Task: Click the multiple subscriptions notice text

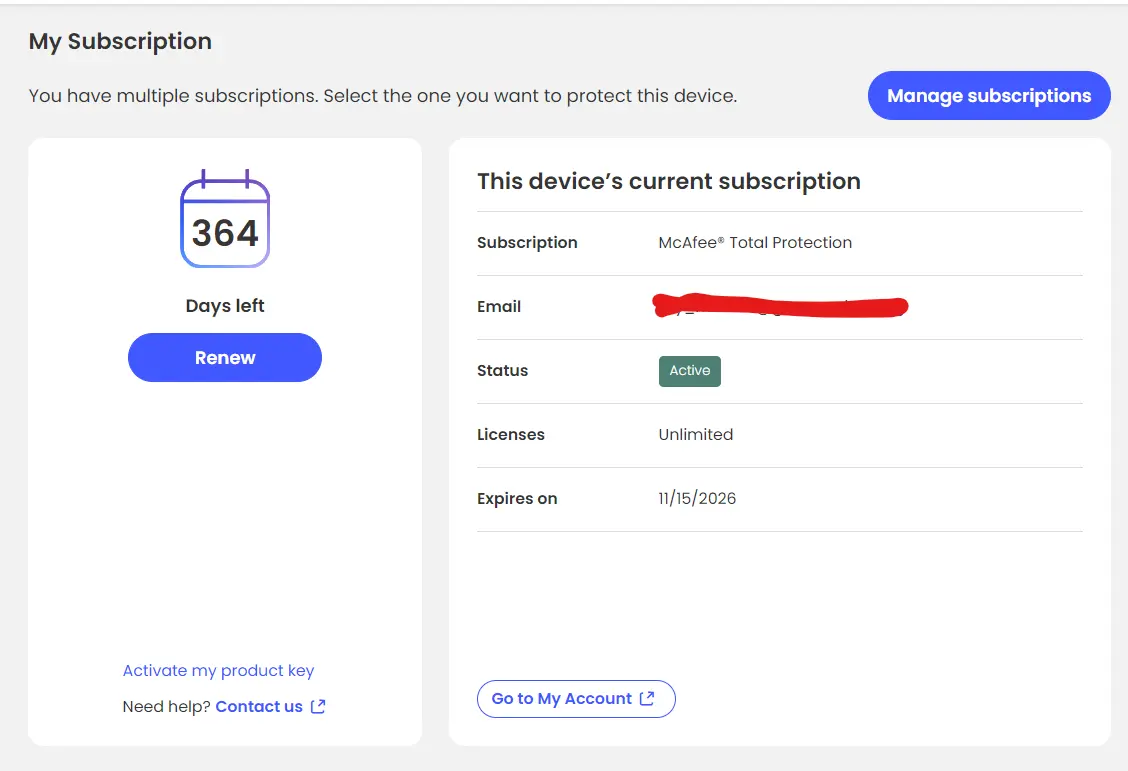Action: click(x=383, y=96)
